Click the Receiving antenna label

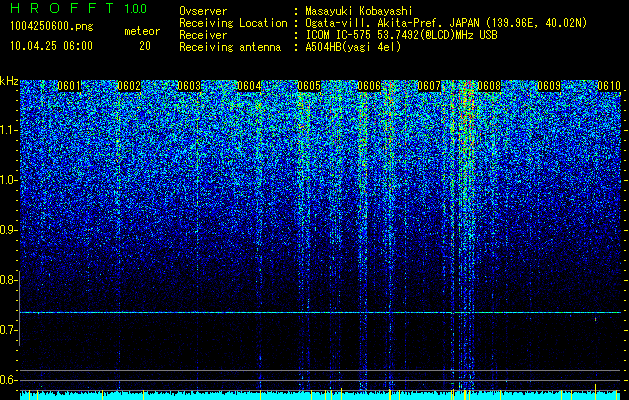coord(230,47)
